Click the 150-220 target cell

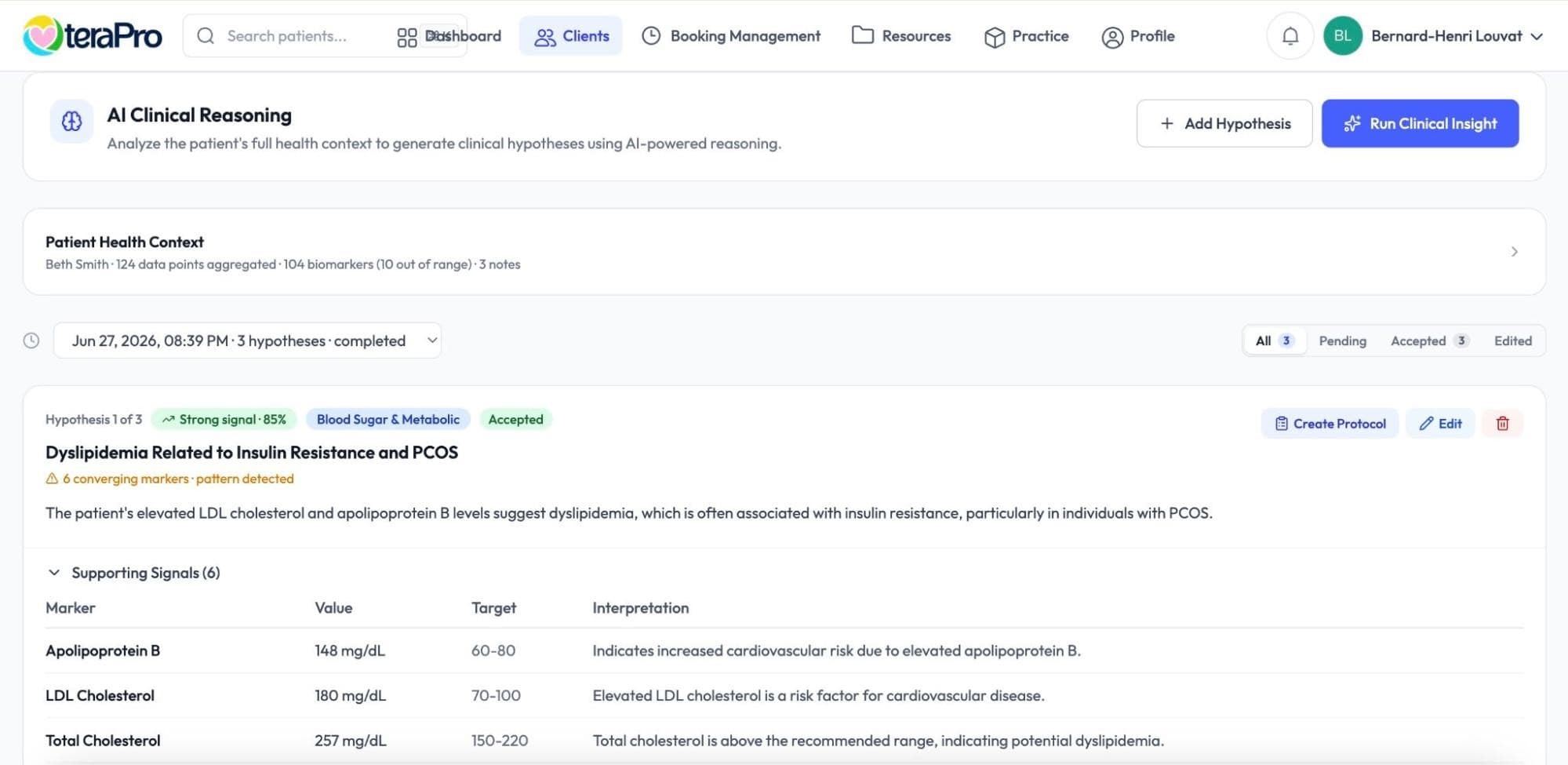tap(500, 740)
